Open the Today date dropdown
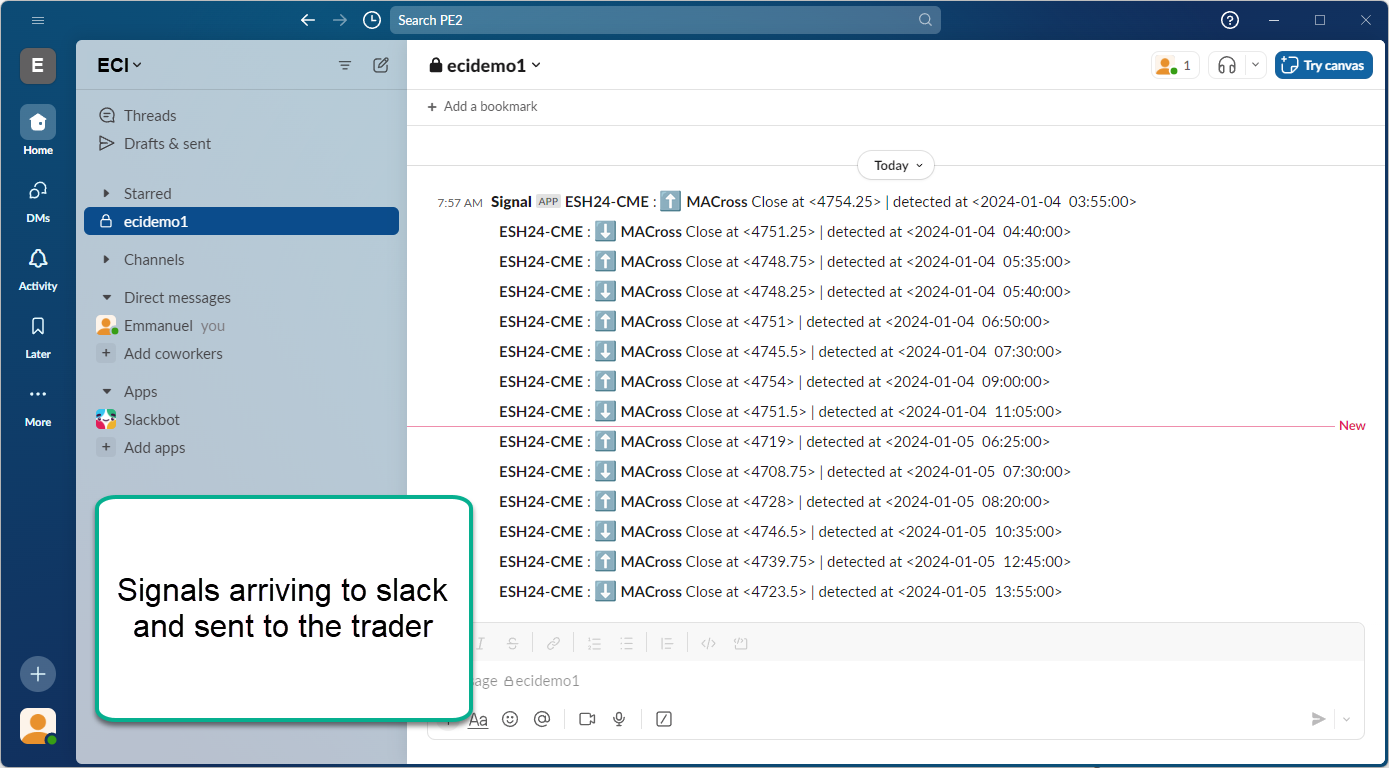This screenshot has width=1389, height=768. (x=895, y=166)
